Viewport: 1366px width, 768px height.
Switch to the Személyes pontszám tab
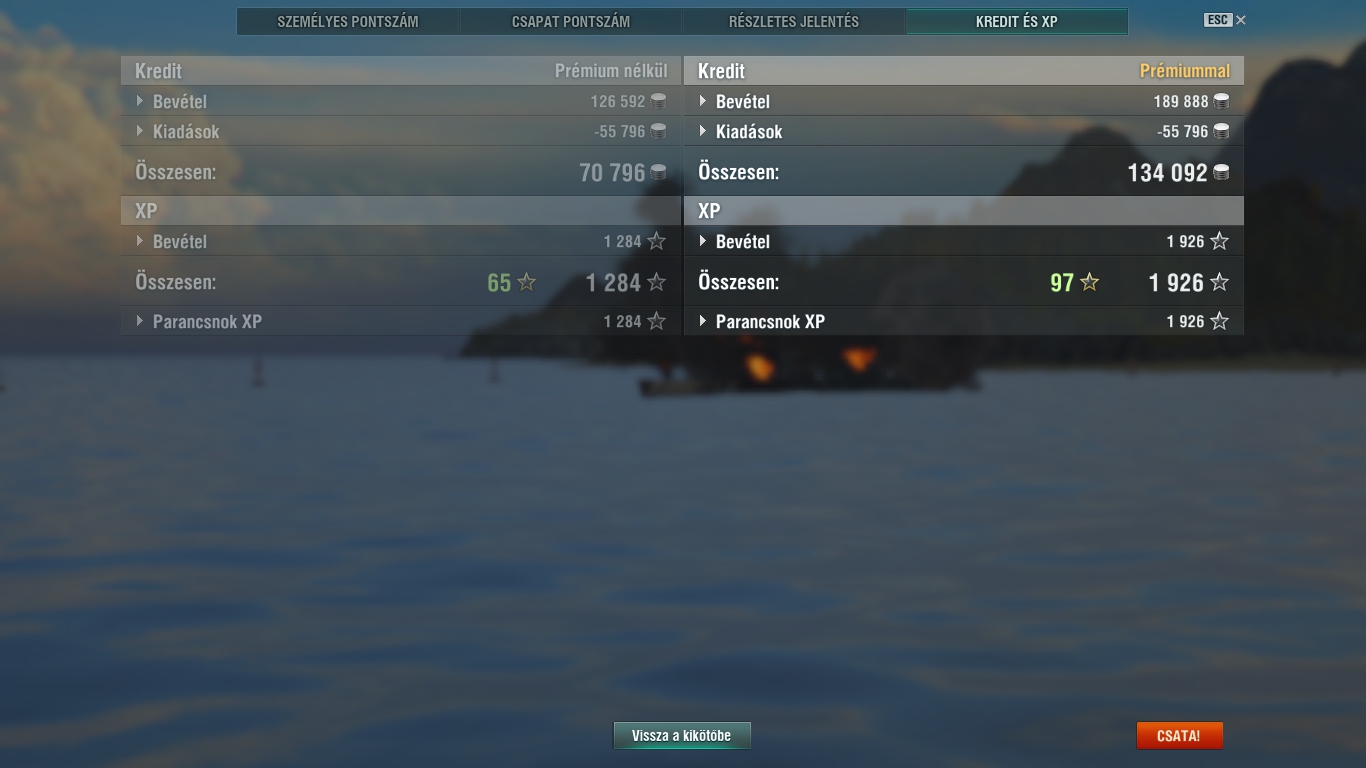coord(348,21)
